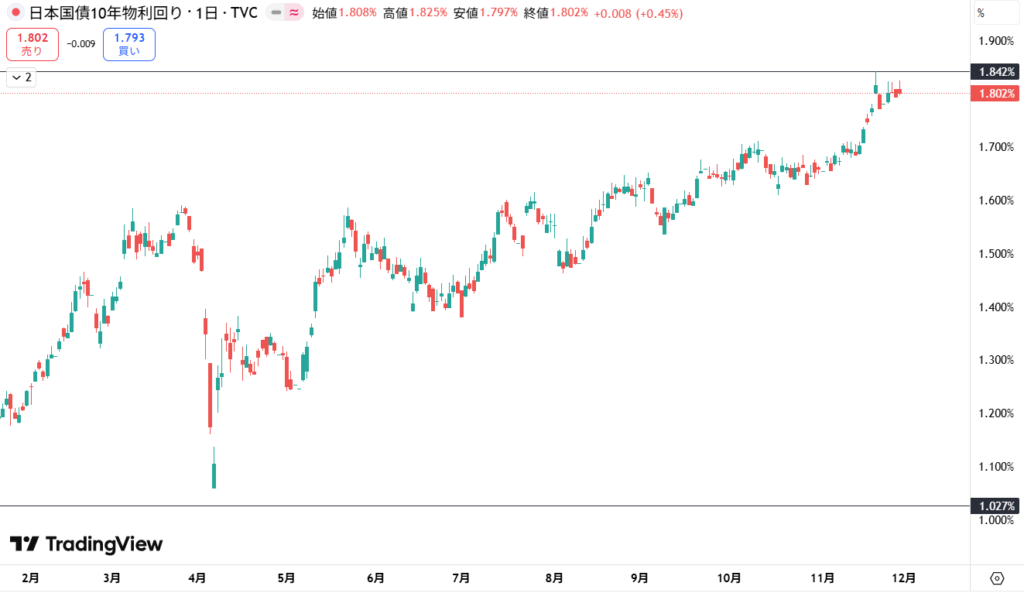
Task: Click the 1.500% tick on the price scale
Action: pos(995,254)
